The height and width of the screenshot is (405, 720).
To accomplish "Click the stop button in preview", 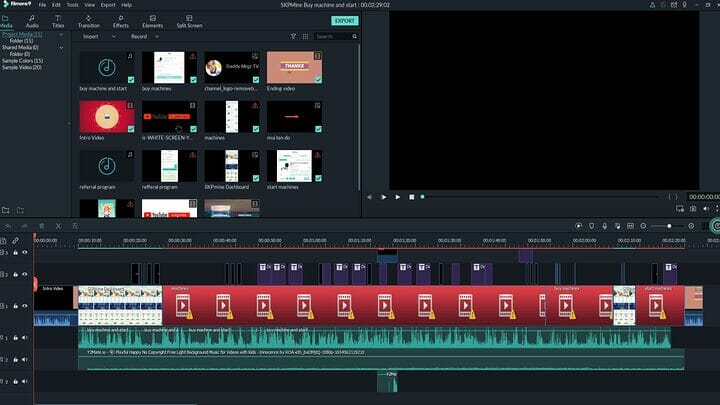I will (x=412, y=197).
